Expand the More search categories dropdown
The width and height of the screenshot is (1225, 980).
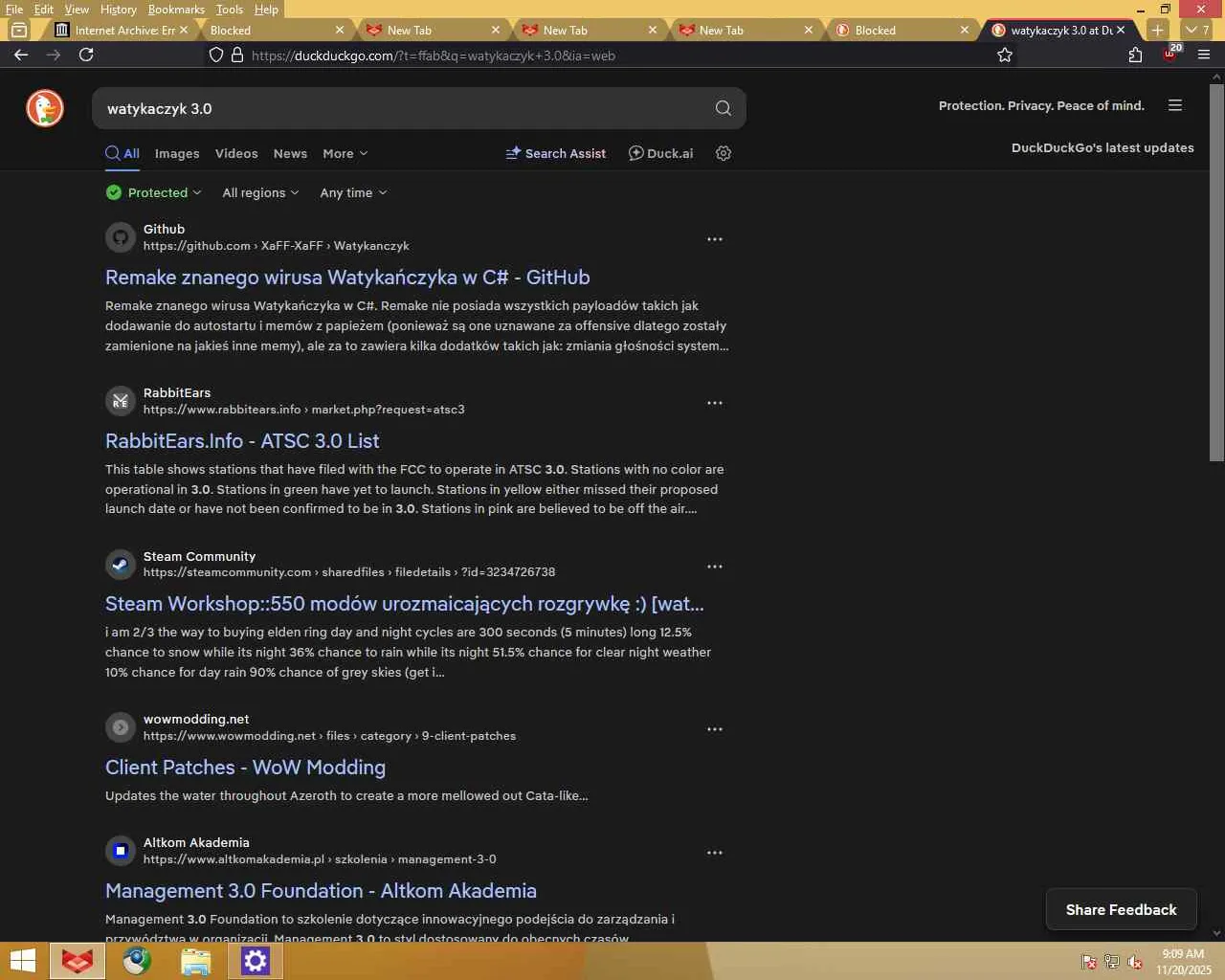[345, 153]
